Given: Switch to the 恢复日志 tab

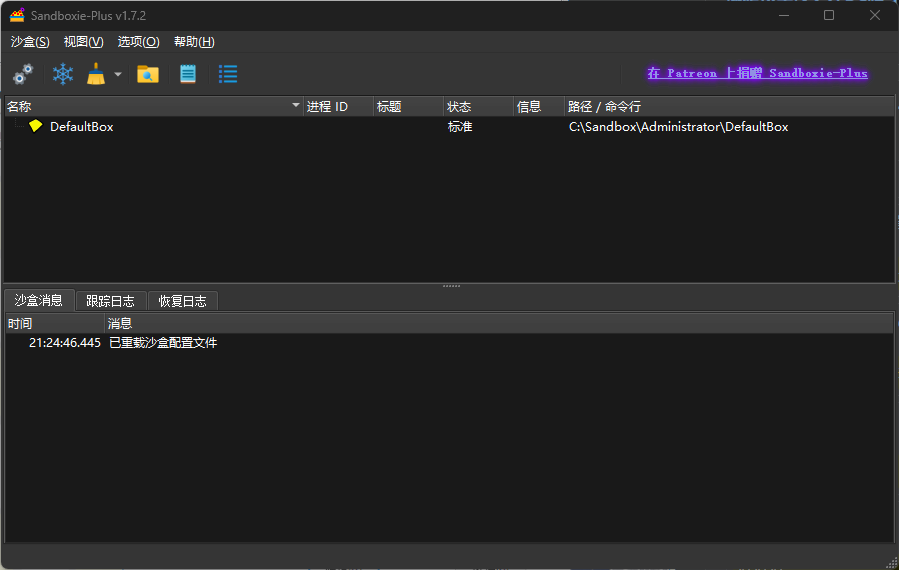Looking at the screenshot, I should point(182,301).
